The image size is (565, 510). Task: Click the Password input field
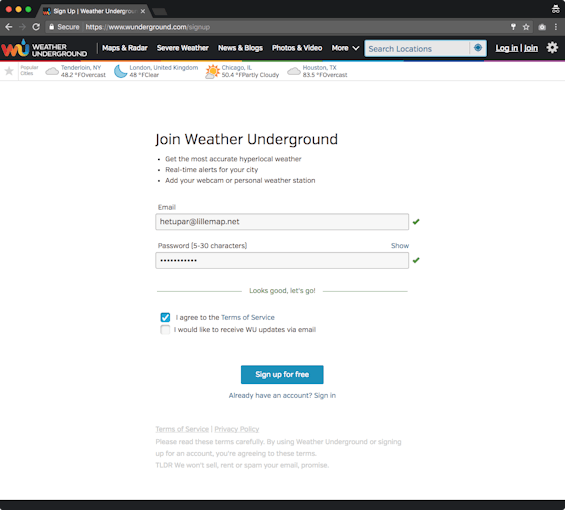(x=282, y=260)
